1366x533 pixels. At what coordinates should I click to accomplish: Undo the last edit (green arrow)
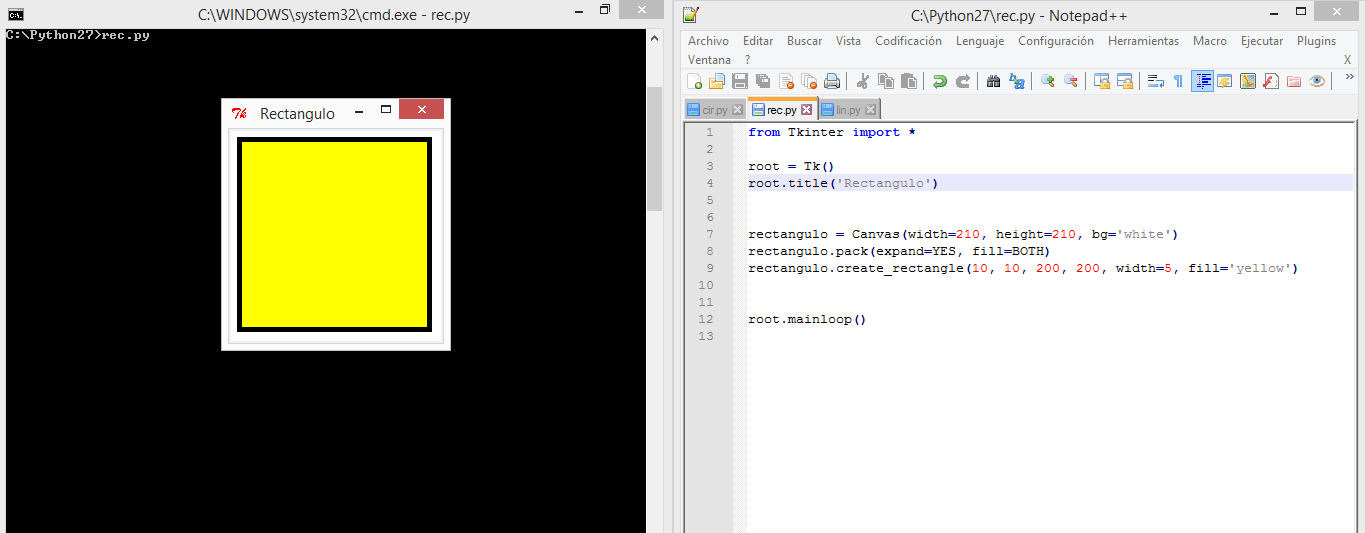click(x=940, y=82)
